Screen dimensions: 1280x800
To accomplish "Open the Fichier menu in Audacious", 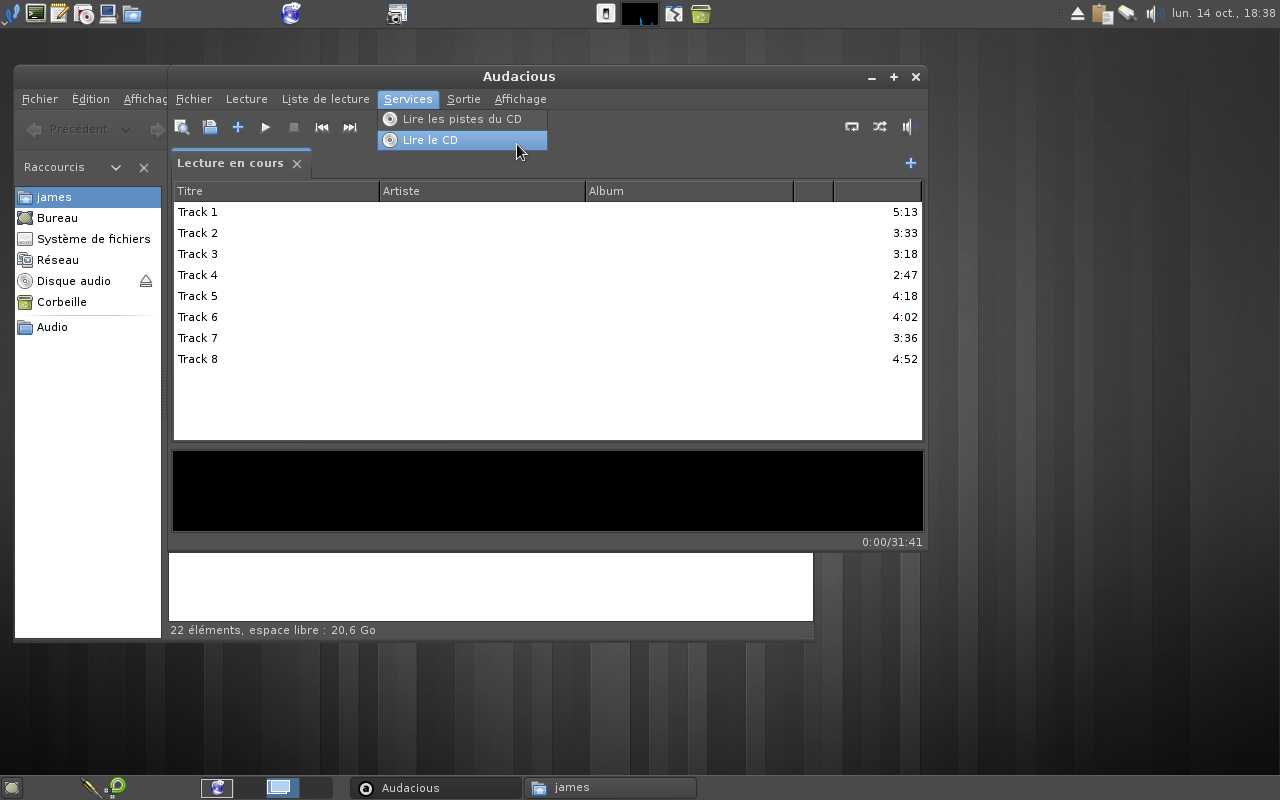I will pyautogui.click(x=194, y=99).
